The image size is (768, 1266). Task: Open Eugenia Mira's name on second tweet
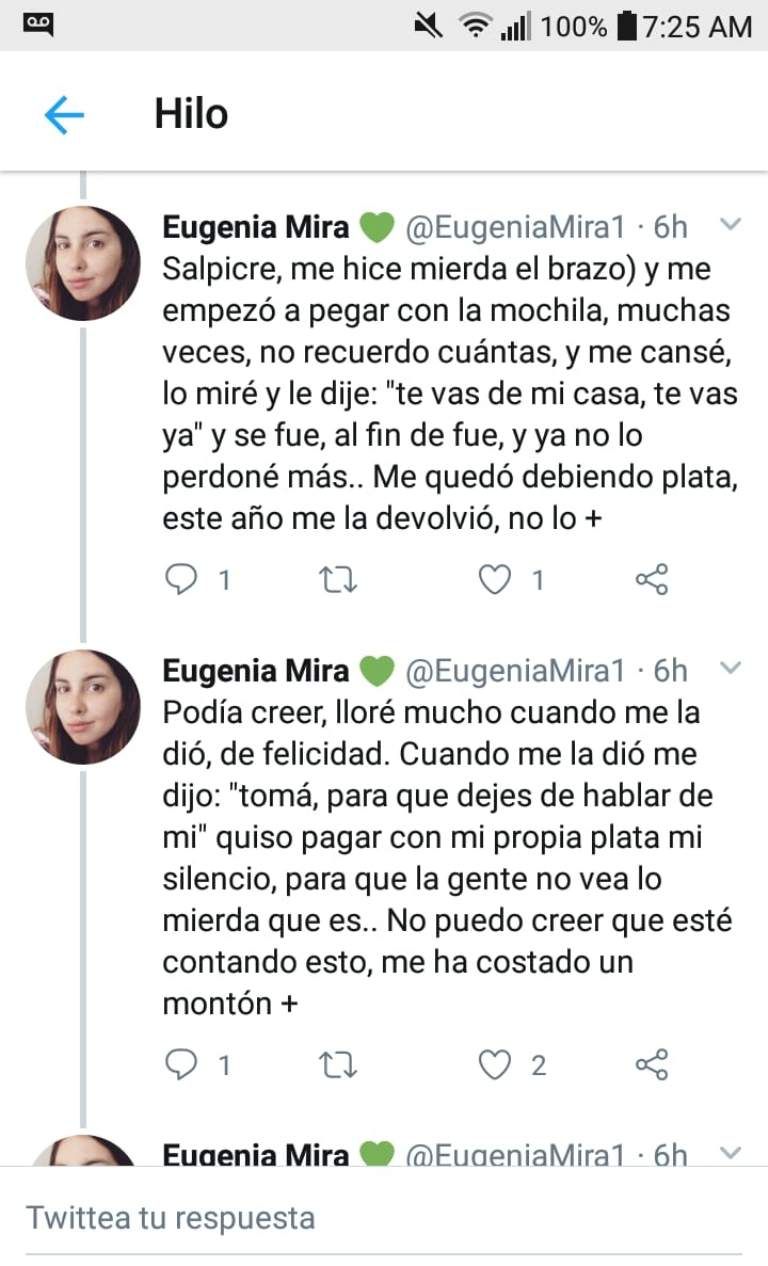256,670
